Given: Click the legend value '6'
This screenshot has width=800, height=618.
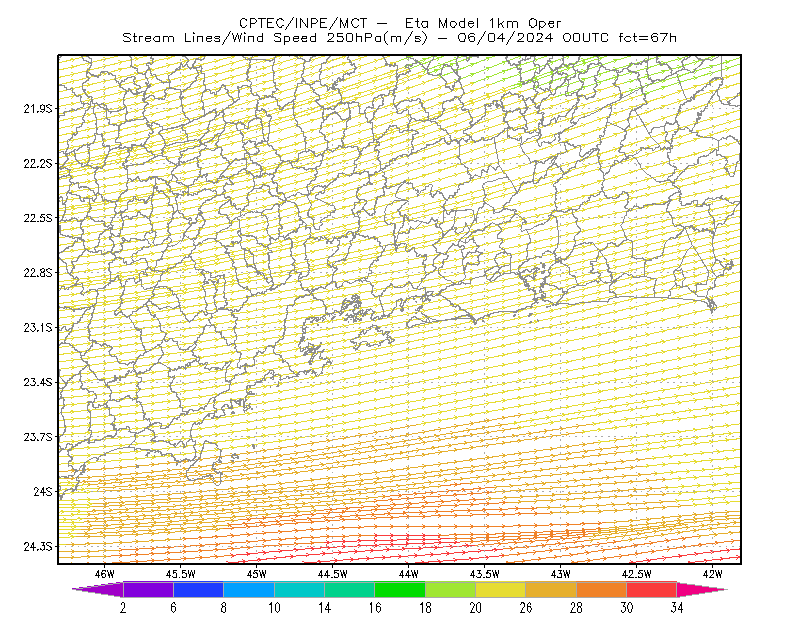Looking at the screenshot, I should [x=173, y=607].
